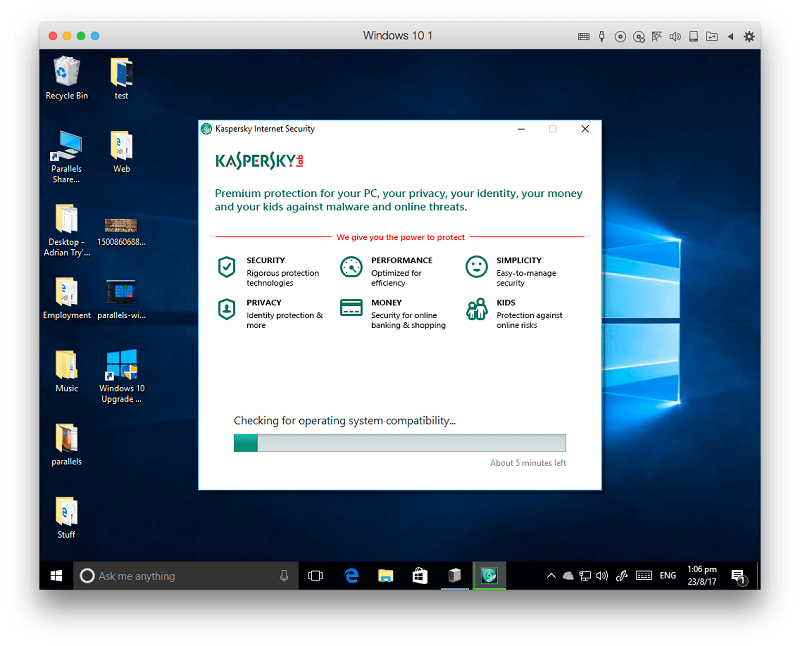
Task: Click the Performance gauge icon
Action: click(351, 267)
